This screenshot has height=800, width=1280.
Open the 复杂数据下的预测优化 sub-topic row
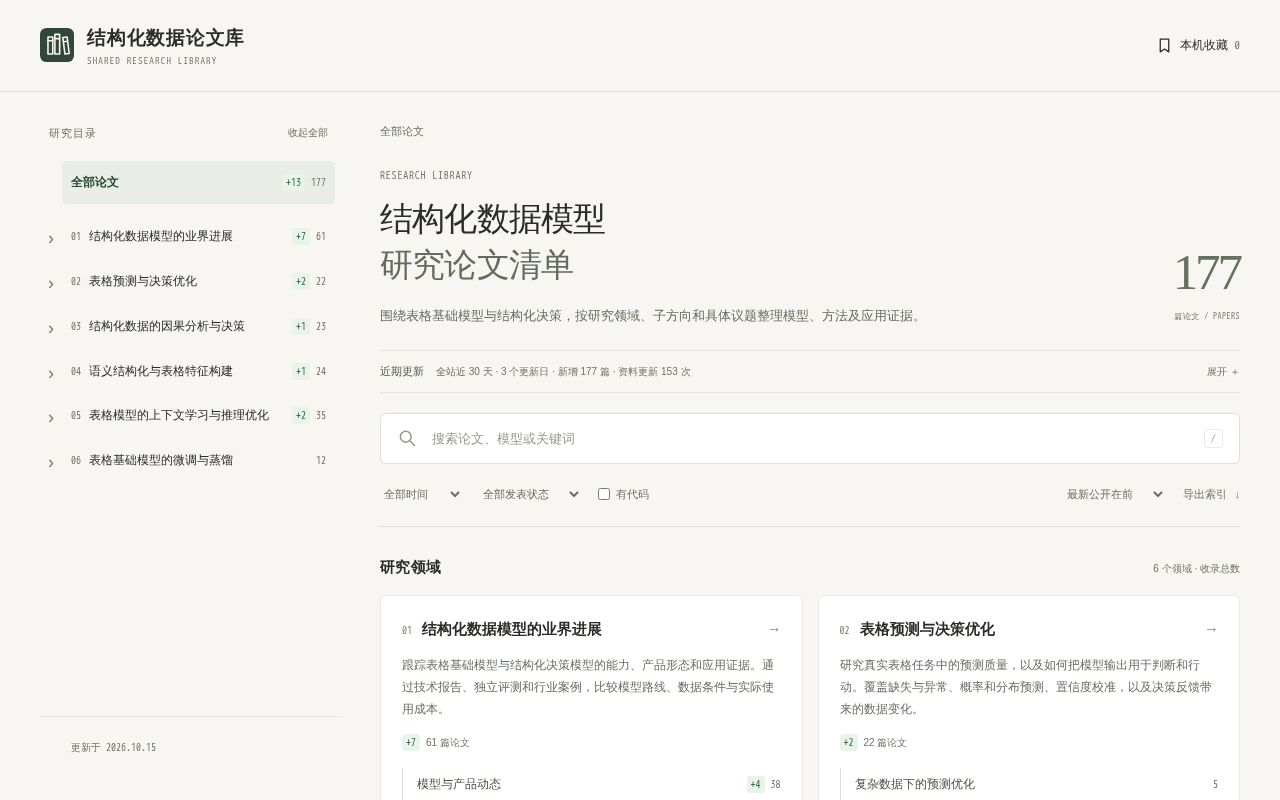1036,784
